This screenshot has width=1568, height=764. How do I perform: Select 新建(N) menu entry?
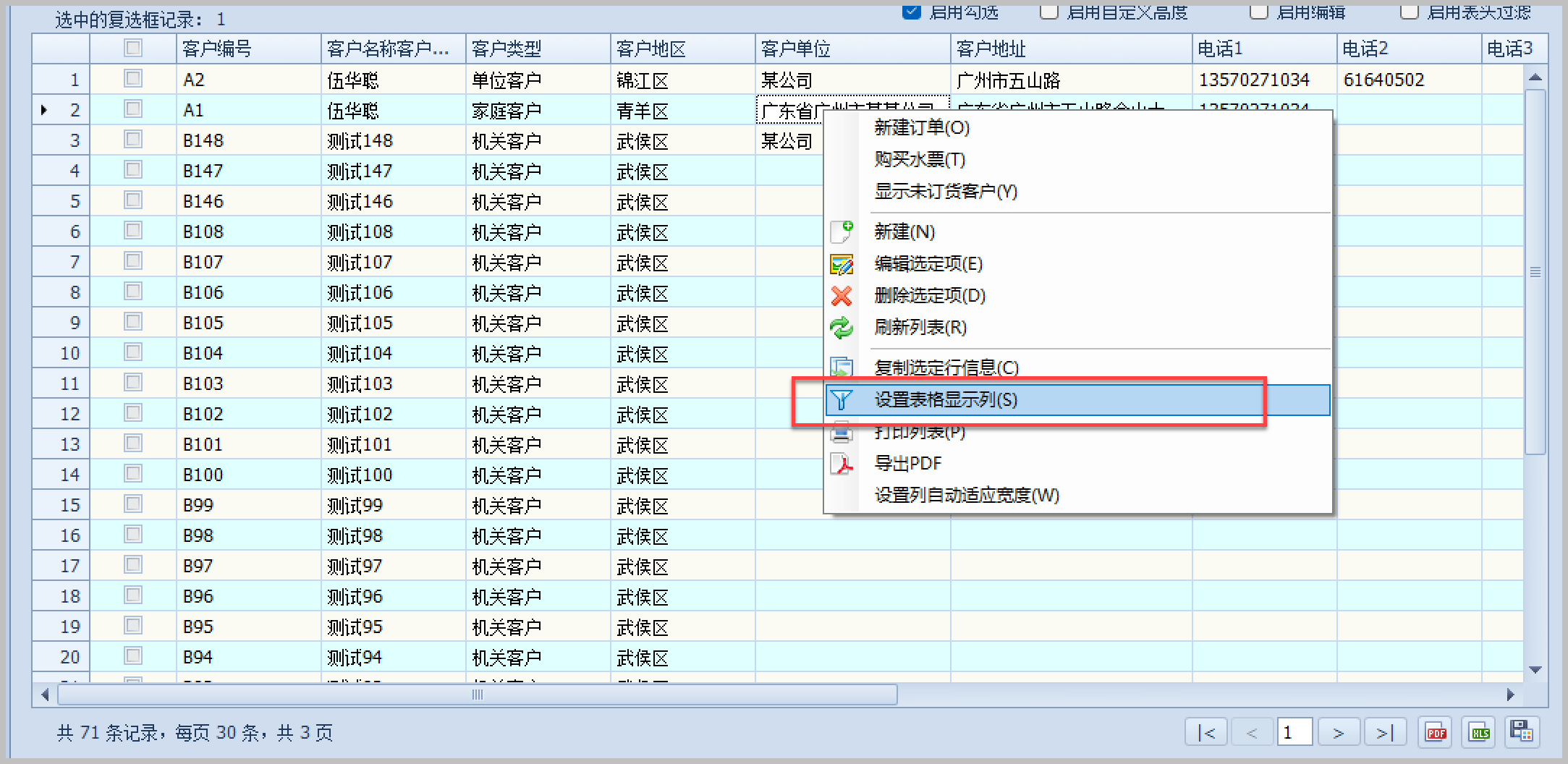(x=1077, y=232)
